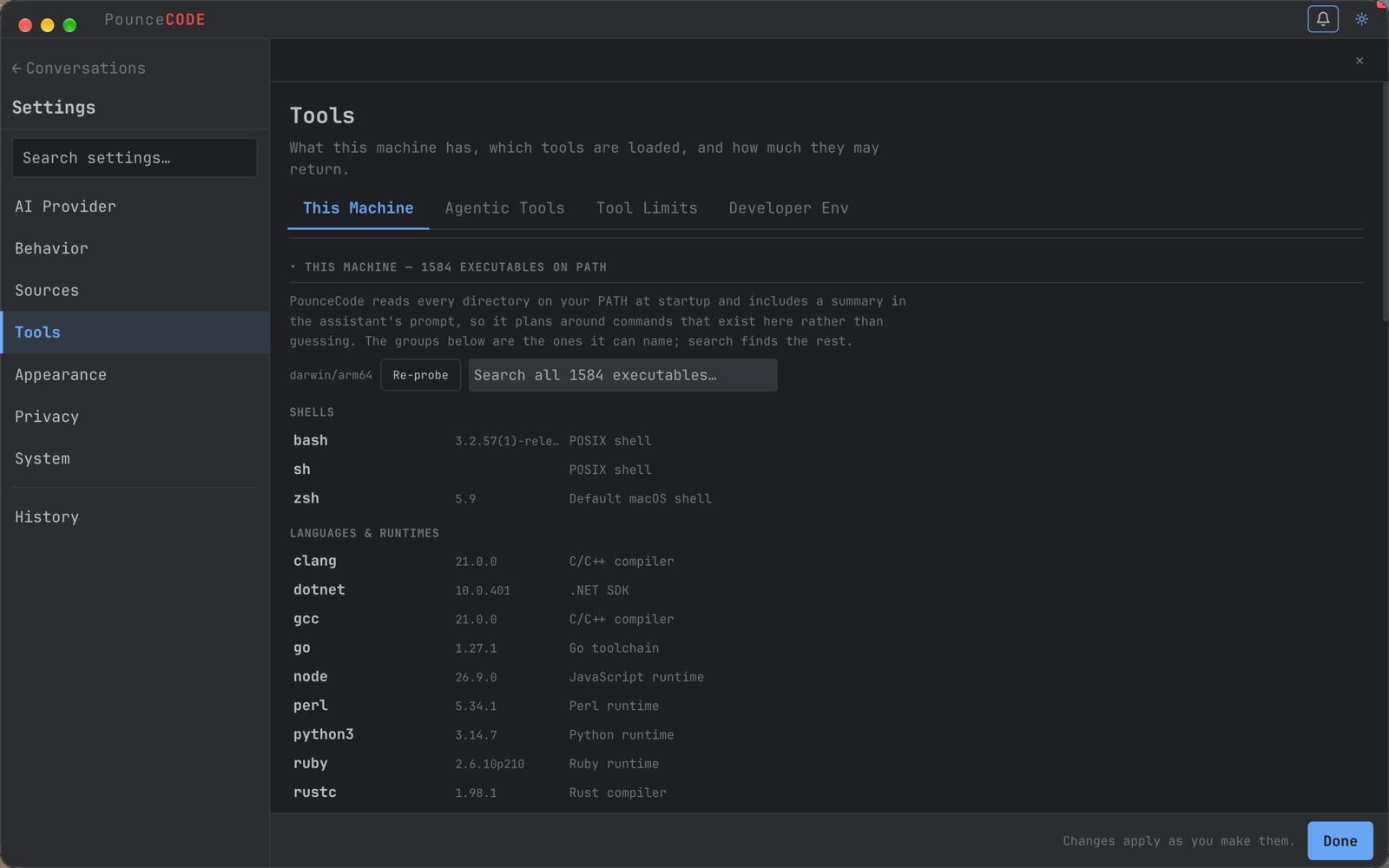Open History in the sidebar

pyautogui.click(x=135, y=517)
